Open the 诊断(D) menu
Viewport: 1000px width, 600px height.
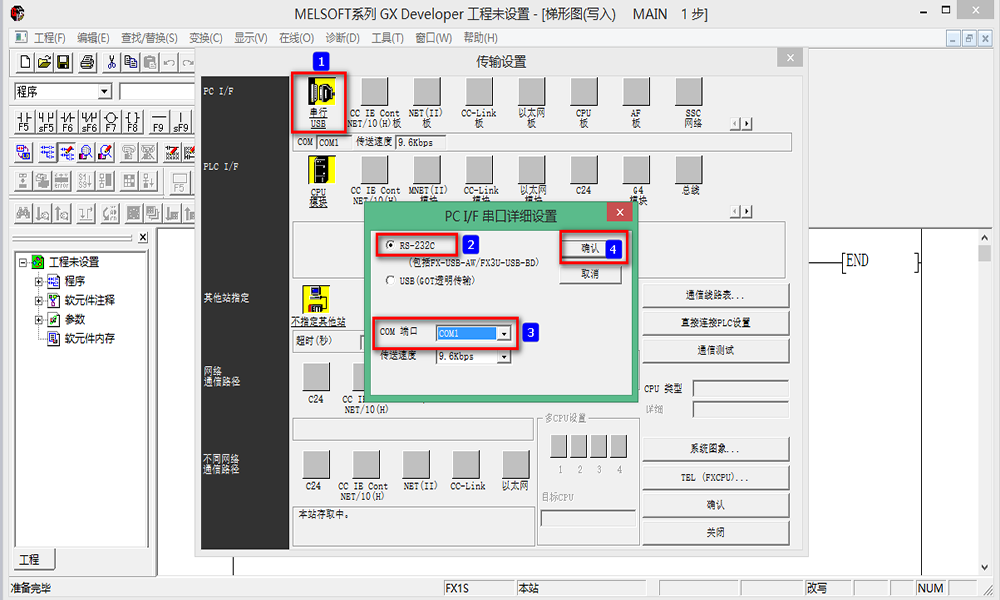(x=343, y=38)
